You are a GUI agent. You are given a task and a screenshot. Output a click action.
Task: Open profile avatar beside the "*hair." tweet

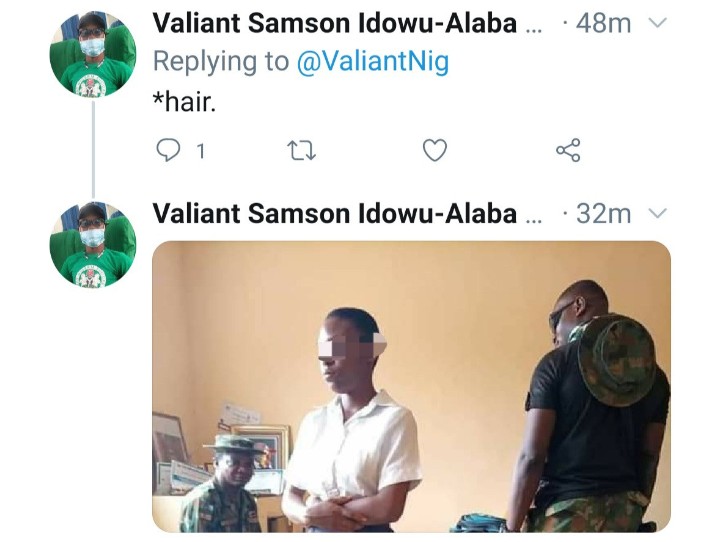tap(92, 55)
